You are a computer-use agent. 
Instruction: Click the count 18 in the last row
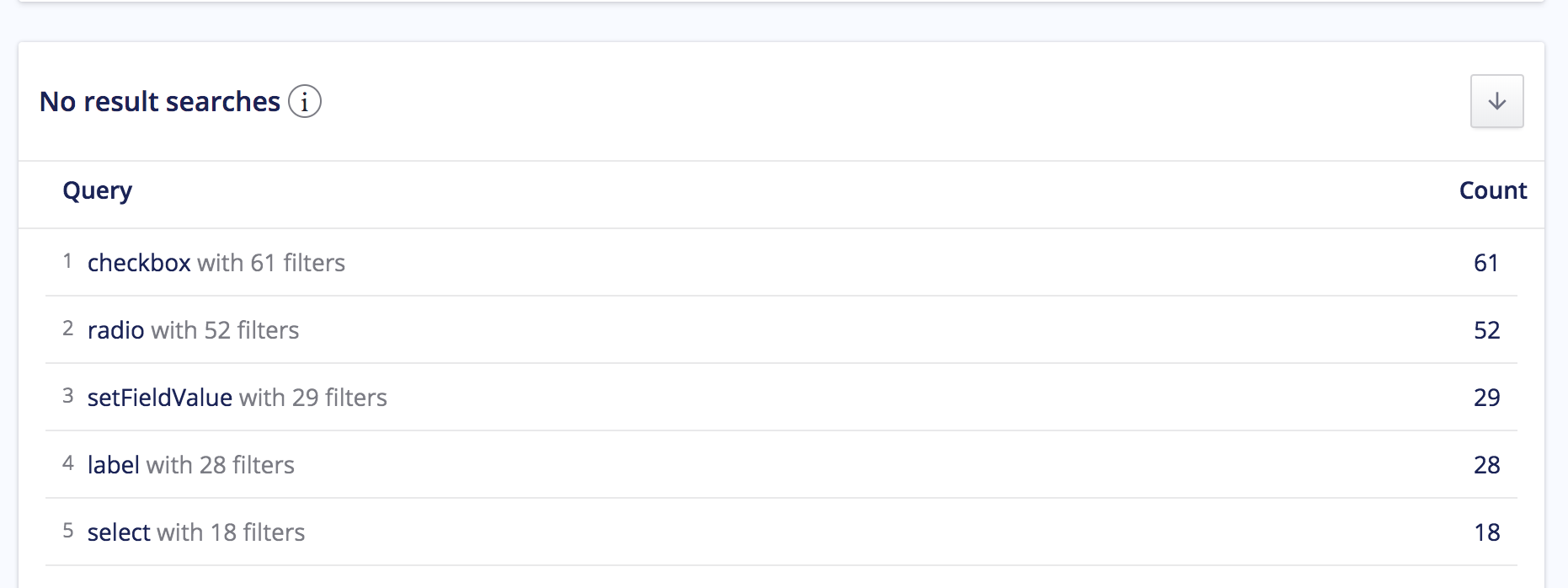1489,532
